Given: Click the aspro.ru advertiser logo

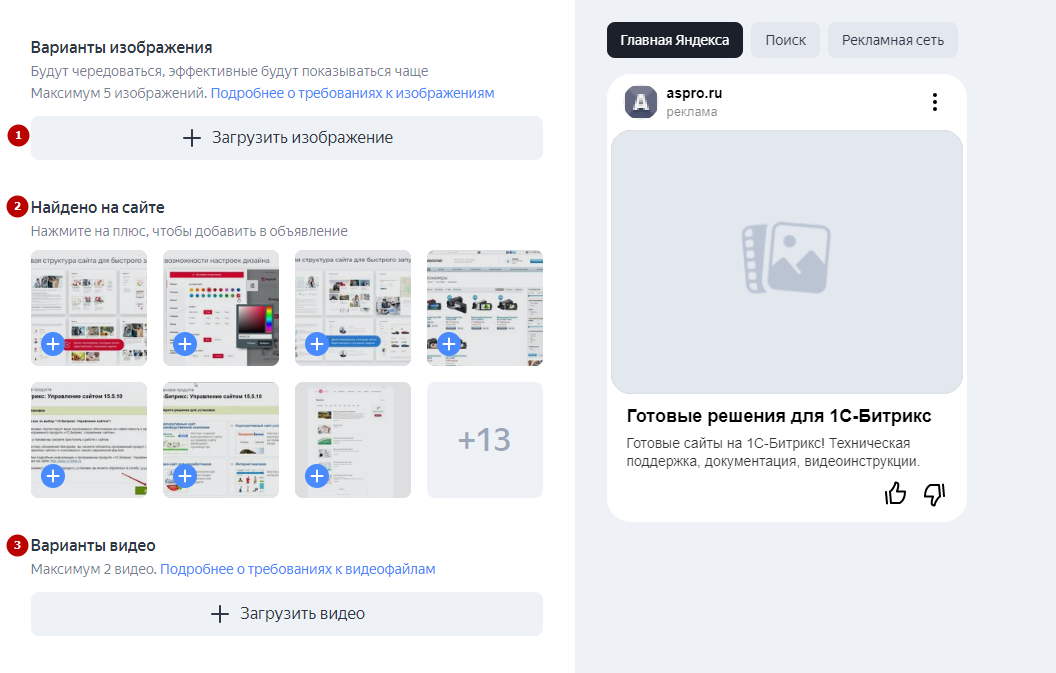Looking at the screenshot, I should pos(641,102).
